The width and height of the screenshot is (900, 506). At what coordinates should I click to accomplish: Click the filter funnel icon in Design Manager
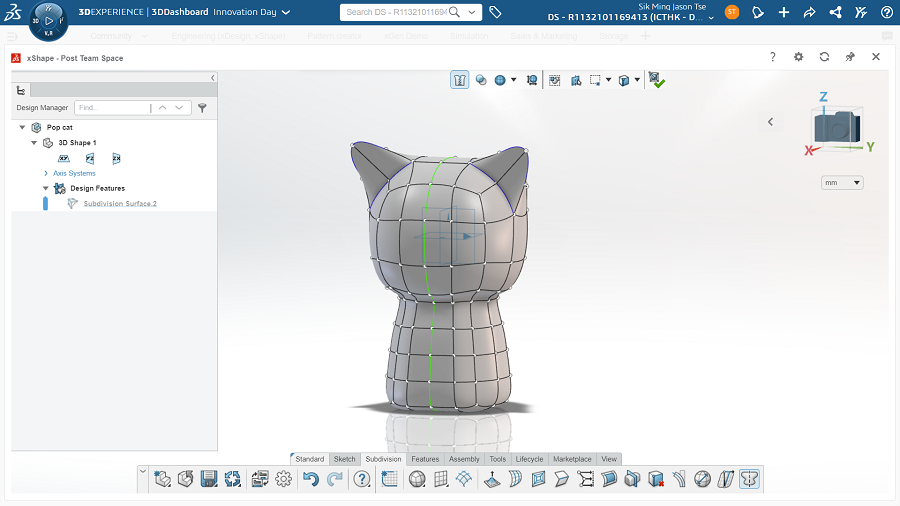(x=202, y=108)
